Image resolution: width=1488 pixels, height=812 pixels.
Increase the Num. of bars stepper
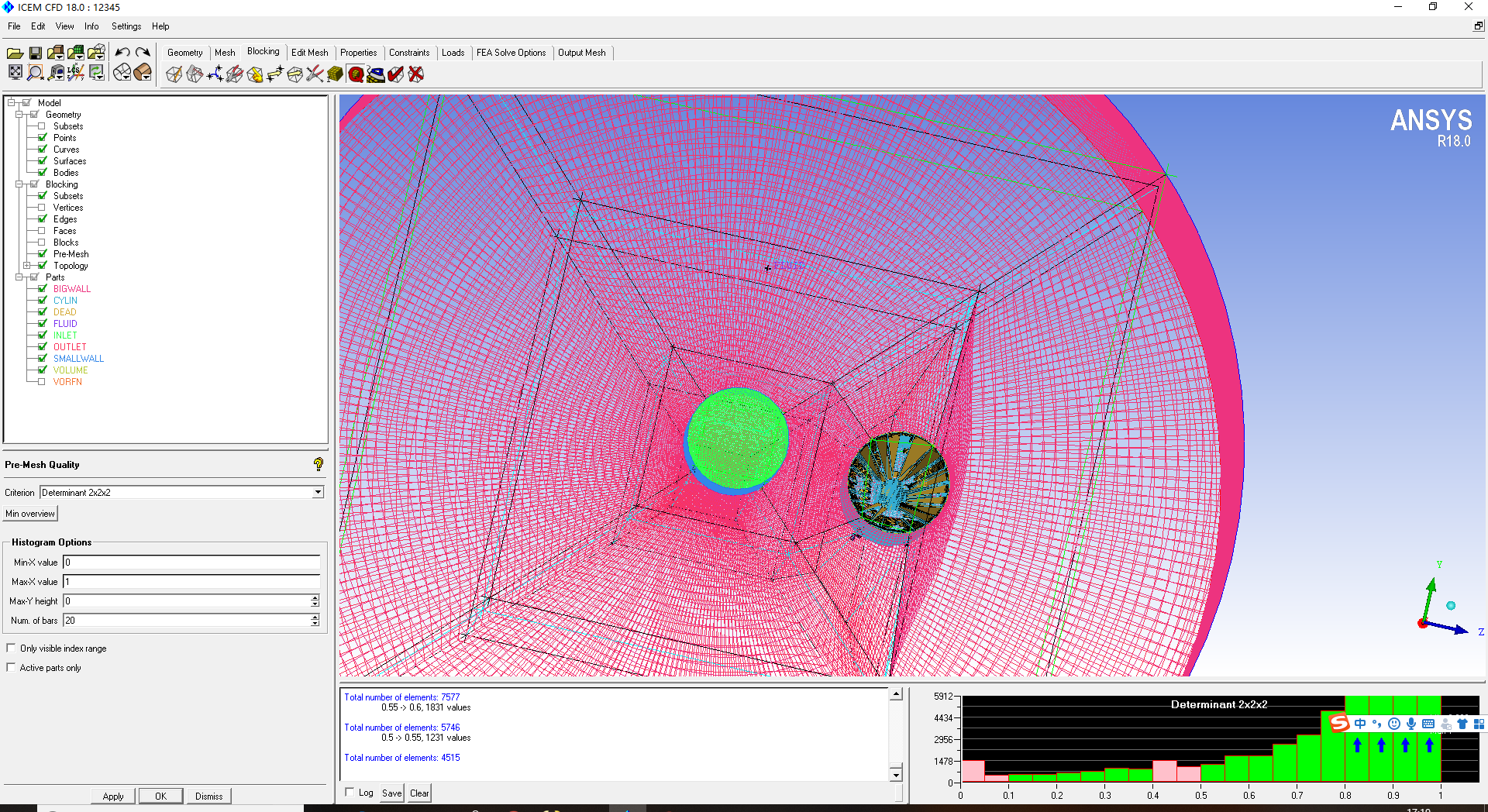pyautogui.click(x=315, y=617)
